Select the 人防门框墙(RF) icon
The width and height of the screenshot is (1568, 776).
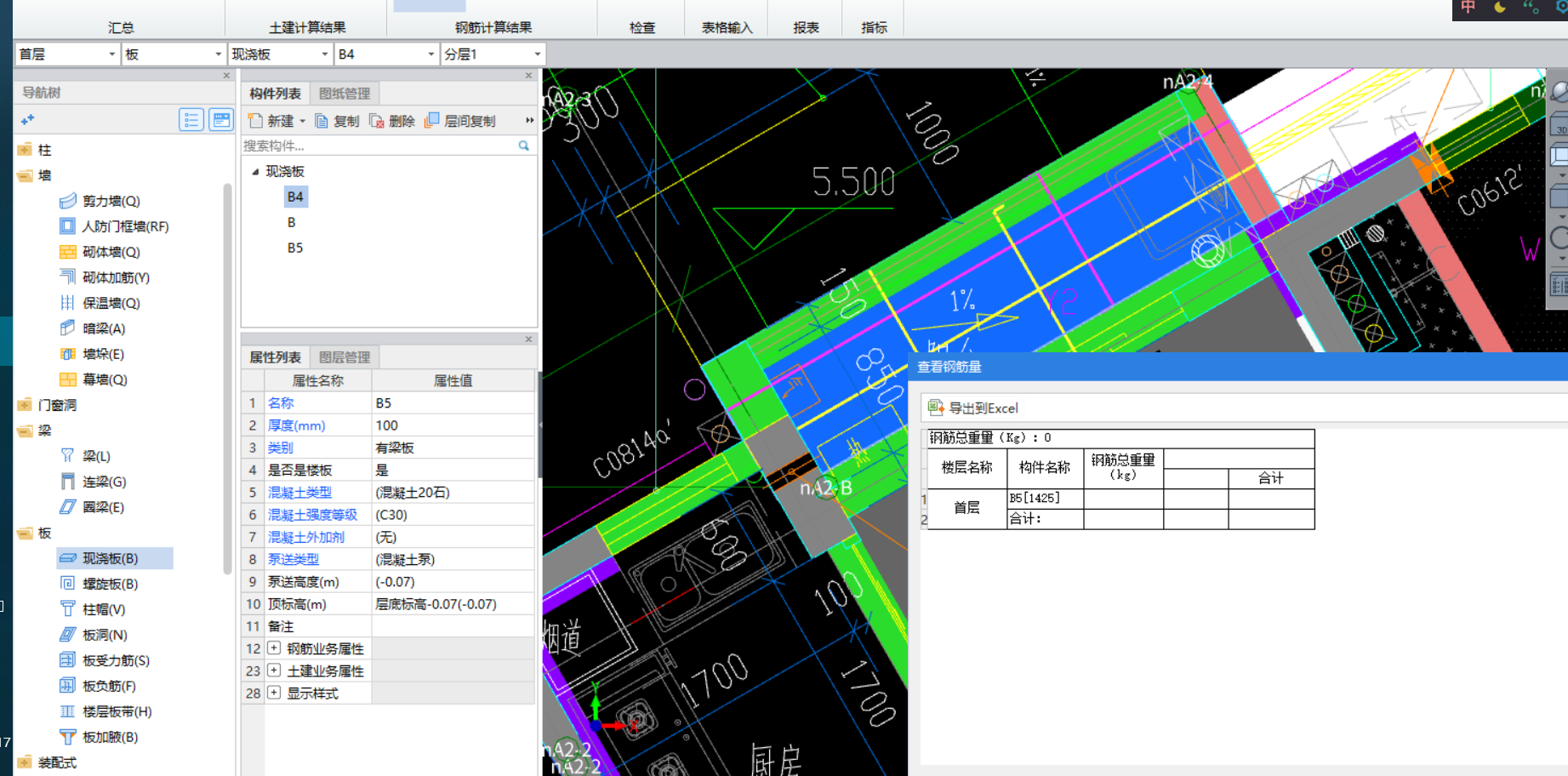(x=67, y=226)
